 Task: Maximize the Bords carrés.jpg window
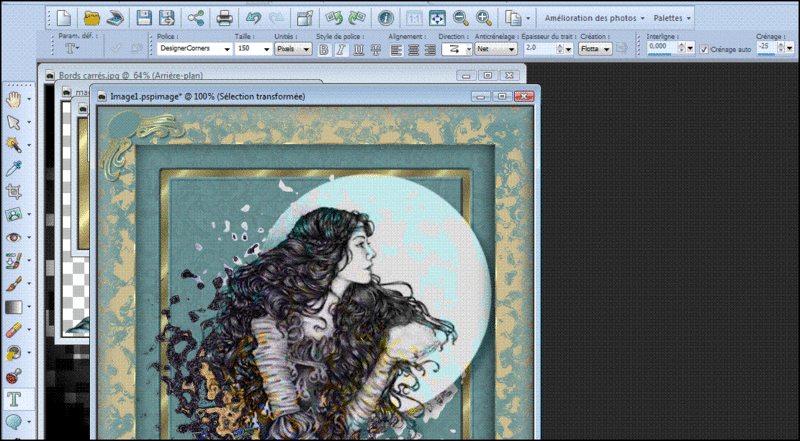coord(488,75)
